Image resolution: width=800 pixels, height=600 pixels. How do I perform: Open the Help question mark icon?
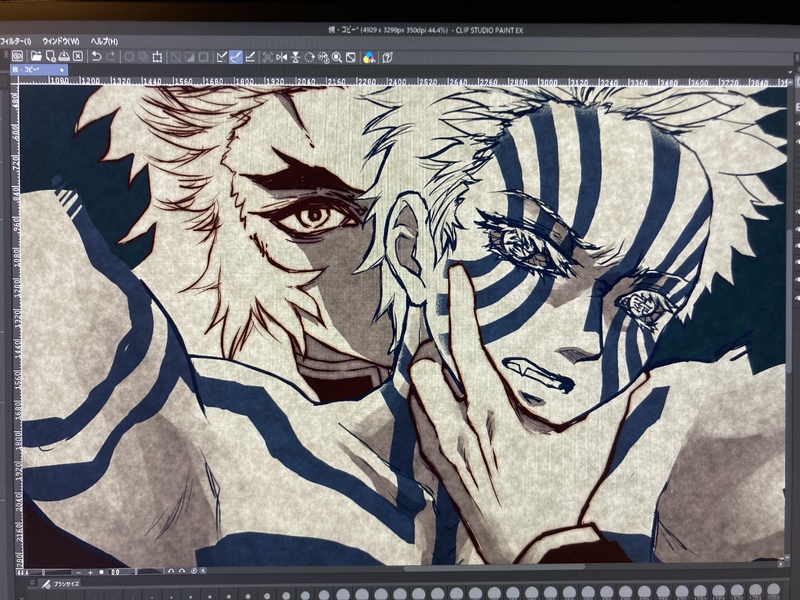387,58
